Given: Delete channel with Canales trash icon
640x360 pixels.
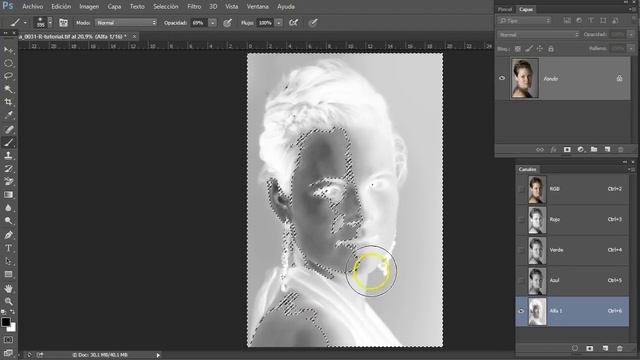Looking at the screenshot, I should [620, 348].
